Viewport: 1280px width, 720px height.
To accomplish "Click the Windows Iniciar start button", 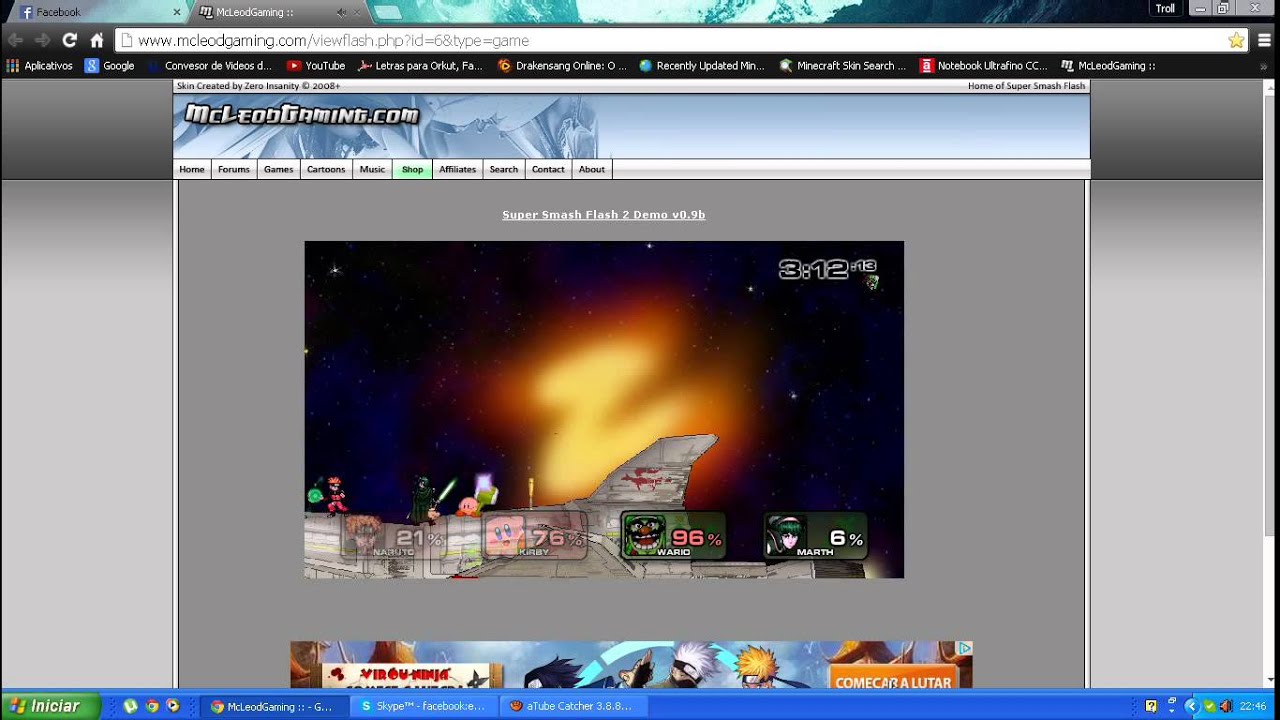I will pyautogui.click(x=51, y=706).
